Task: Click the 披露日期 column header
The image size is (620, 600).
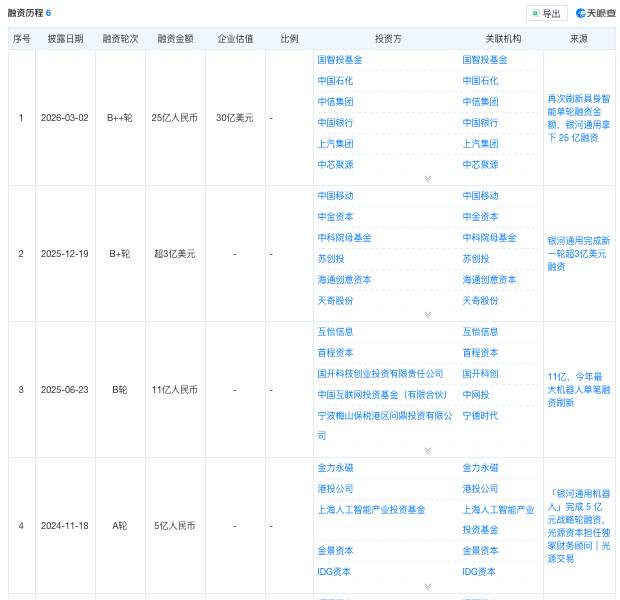Action: (x=65, y=39)
